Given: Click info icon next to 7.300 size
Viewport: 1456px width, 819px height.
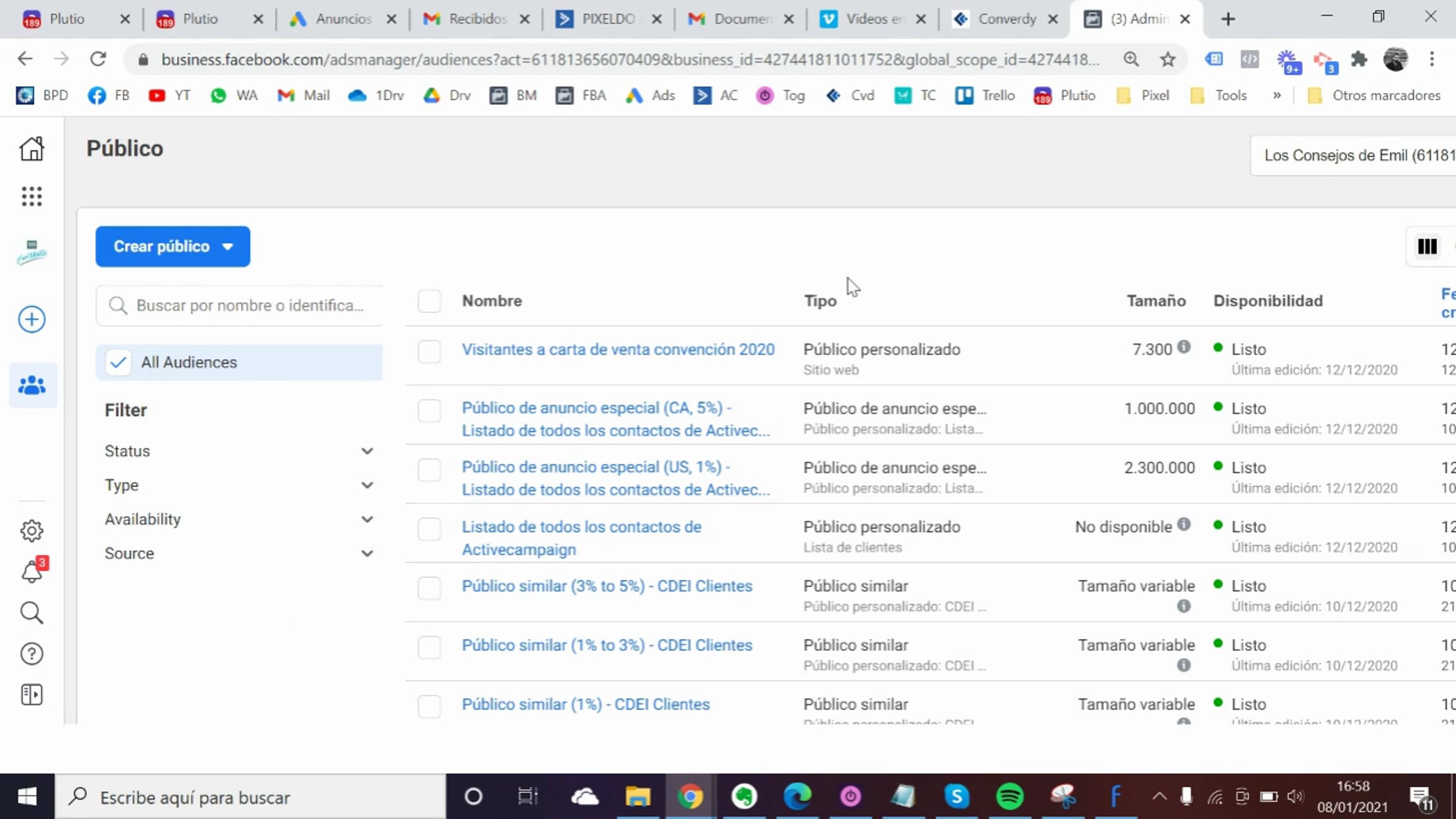Looking at the screenshot, I should (1184, 347).
